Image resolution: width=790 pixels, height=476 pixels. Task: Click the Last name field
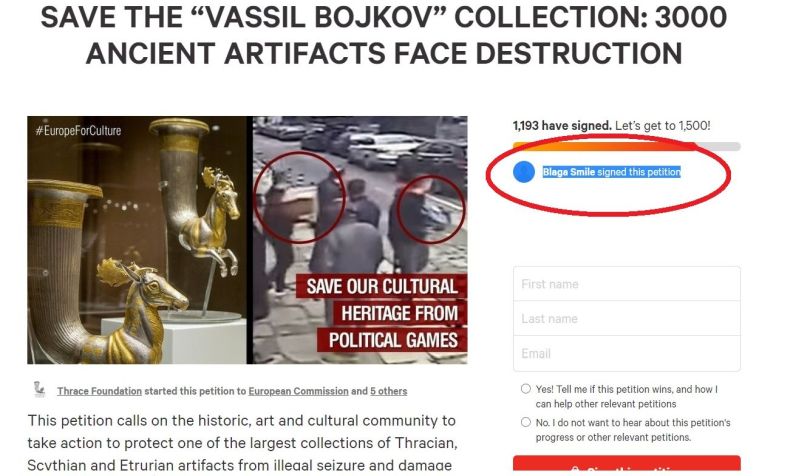point(626,319)
